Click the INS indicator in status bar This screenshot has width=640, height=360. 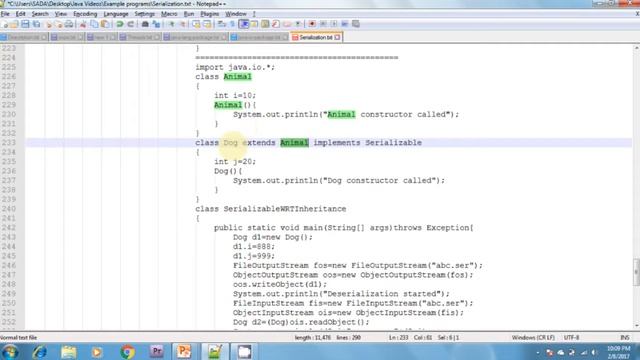[624, 338]
